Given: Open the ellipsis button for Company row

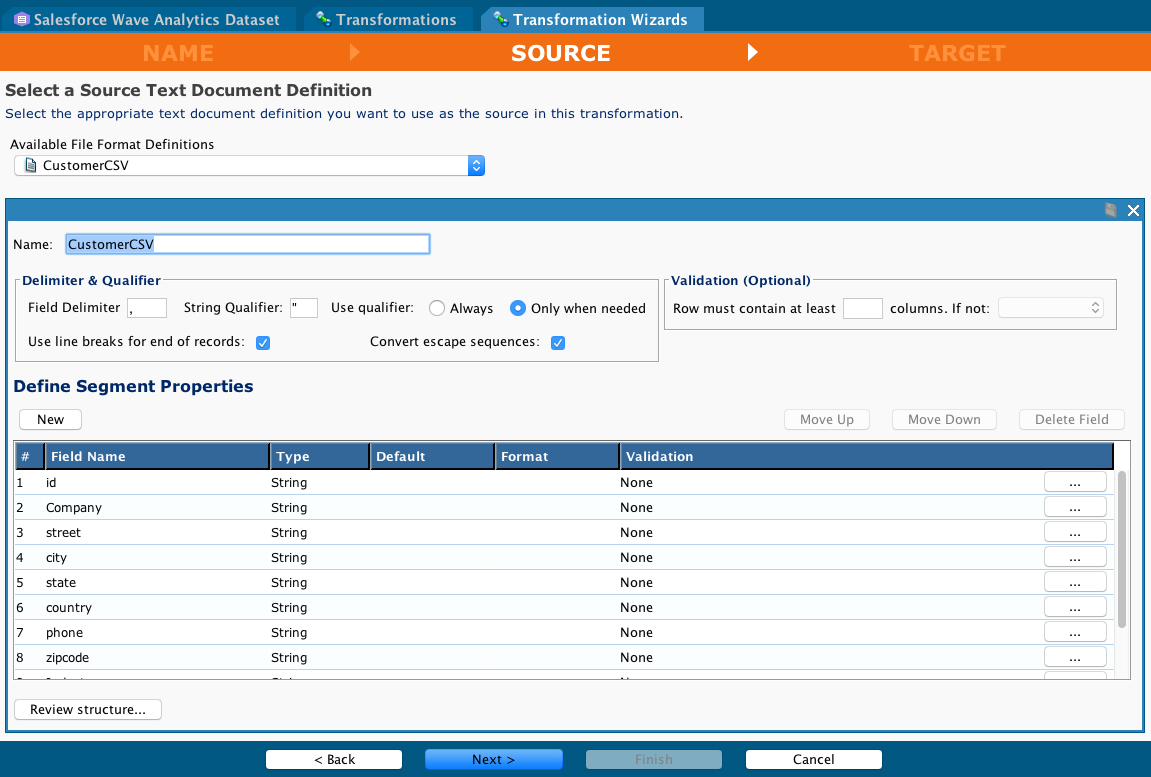Looking at the screenshot, I should click(x=1075, y=507).
